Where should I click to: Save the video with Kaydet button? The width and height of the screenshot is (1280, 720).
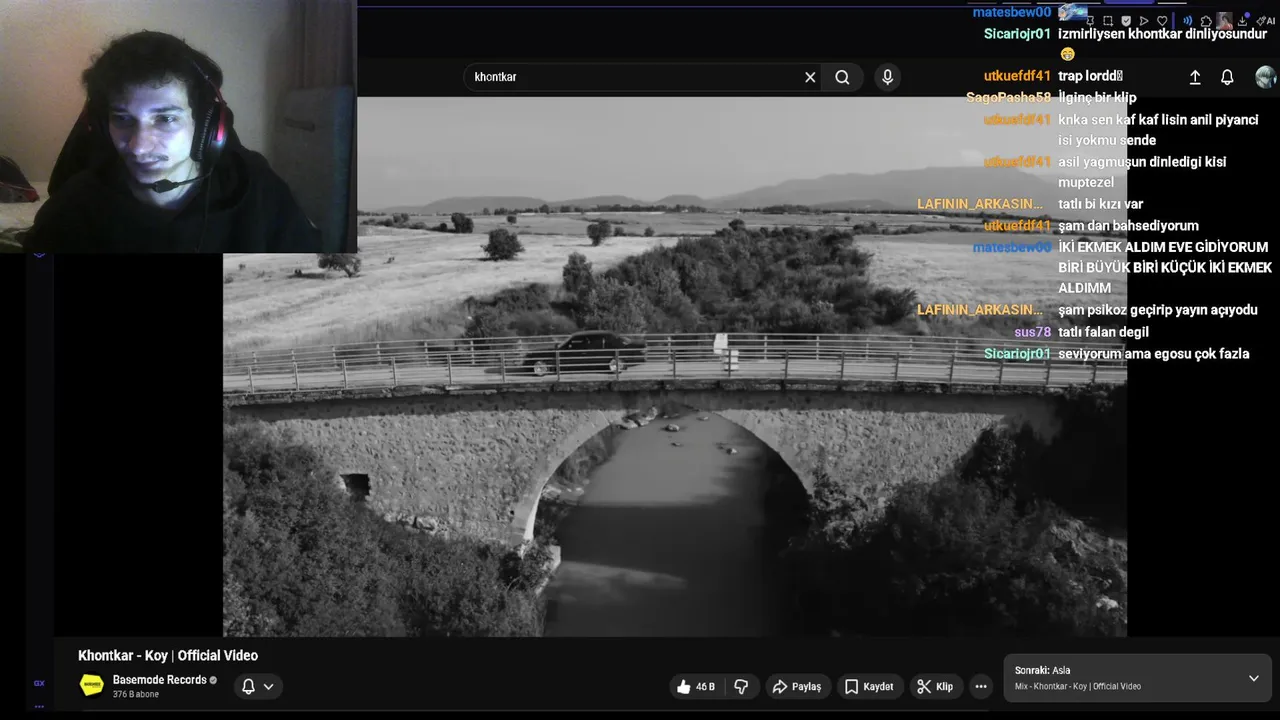tap(868, 687)
